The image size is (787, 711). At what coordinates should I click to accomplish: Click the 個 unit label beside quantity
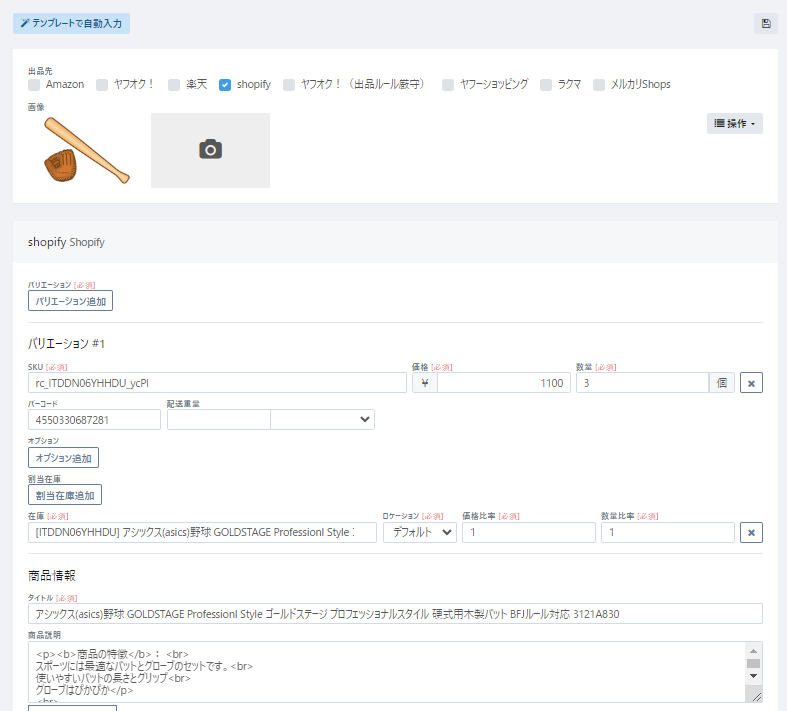coord(722,383)
